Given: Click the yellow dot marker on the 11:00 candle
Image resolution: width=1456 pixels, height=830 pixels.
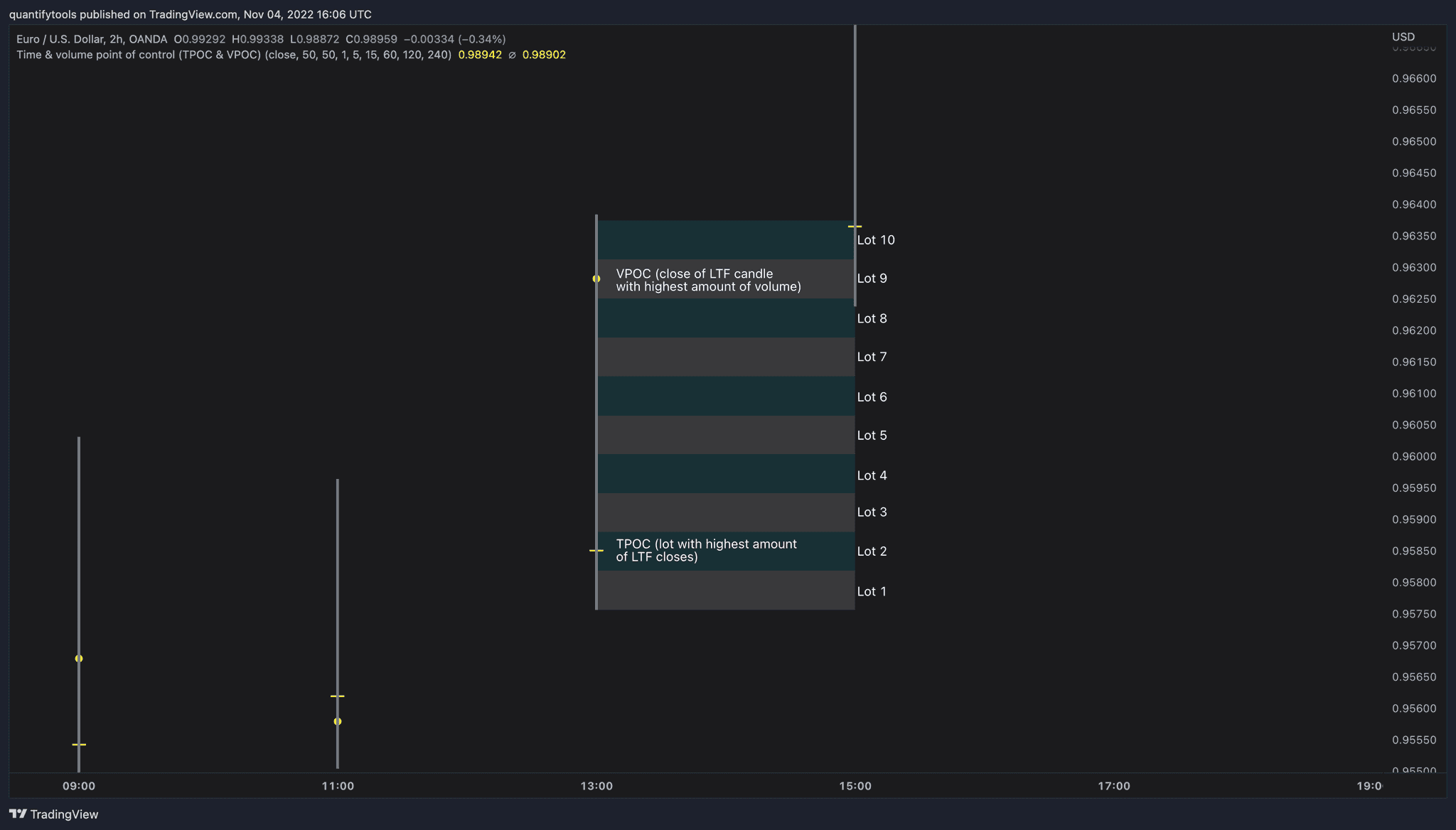Looking at the screenshot, I should pyautogui.click(x=338, y=721).
